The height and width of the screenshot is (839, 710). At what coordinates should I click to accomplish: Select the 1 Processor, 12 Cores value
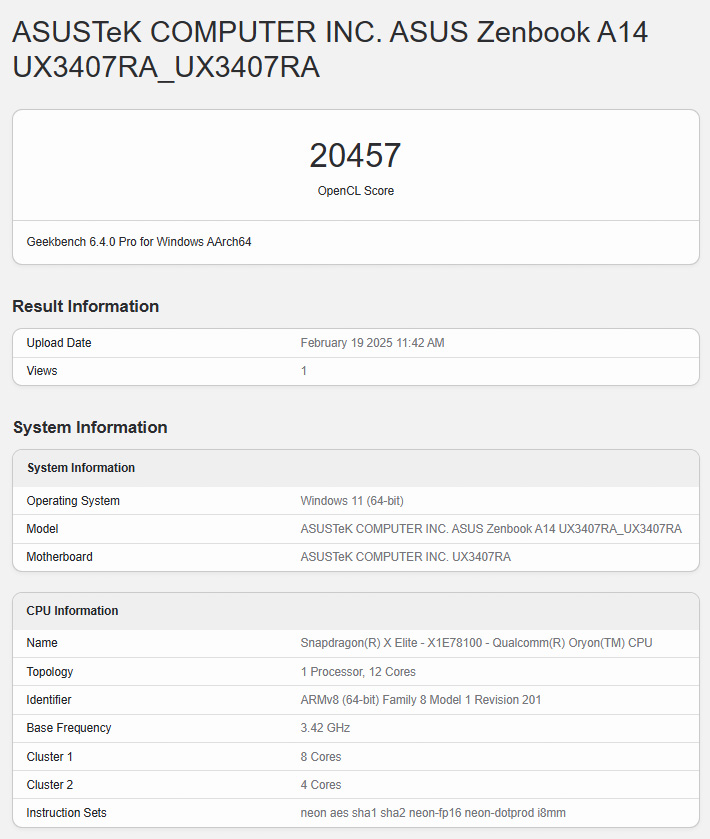[x=358, y=672]
